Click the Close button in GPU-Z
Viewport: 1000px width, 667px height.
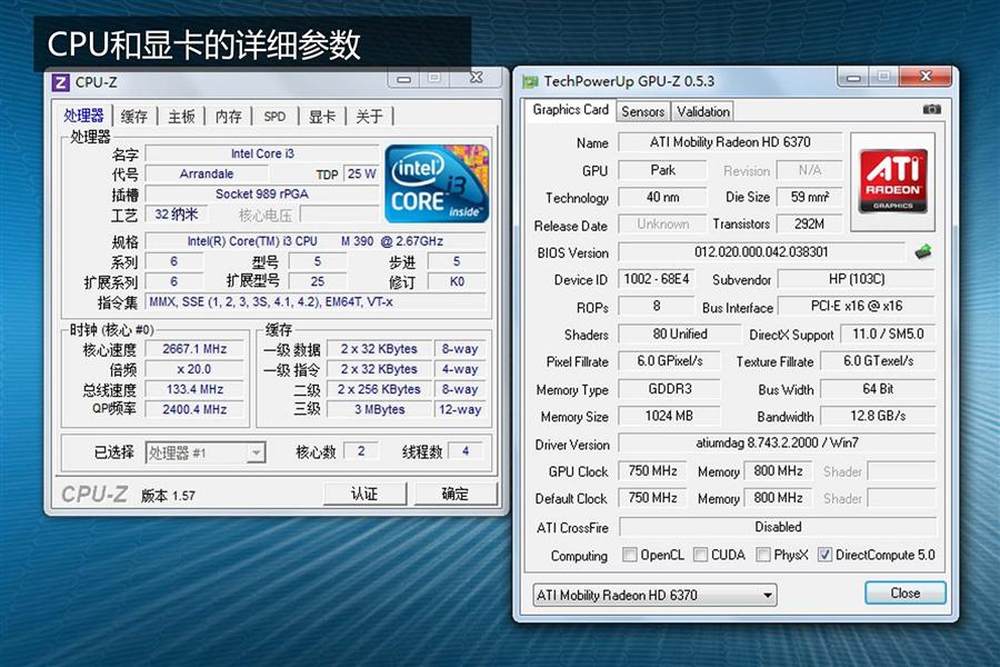point(905,593)
